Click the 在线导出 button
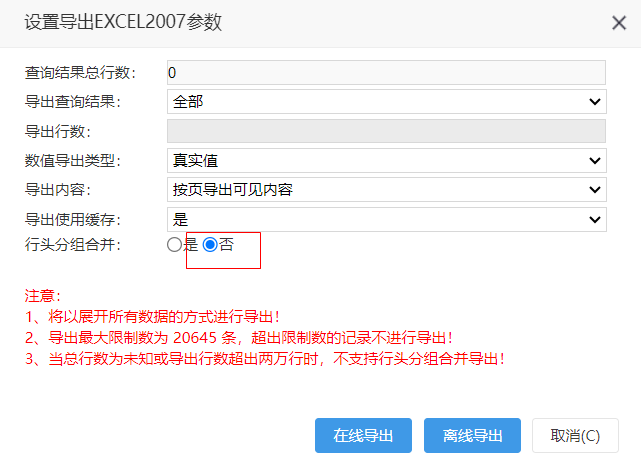The width and height of the screenshot is (641, 466). click(363, 436)
